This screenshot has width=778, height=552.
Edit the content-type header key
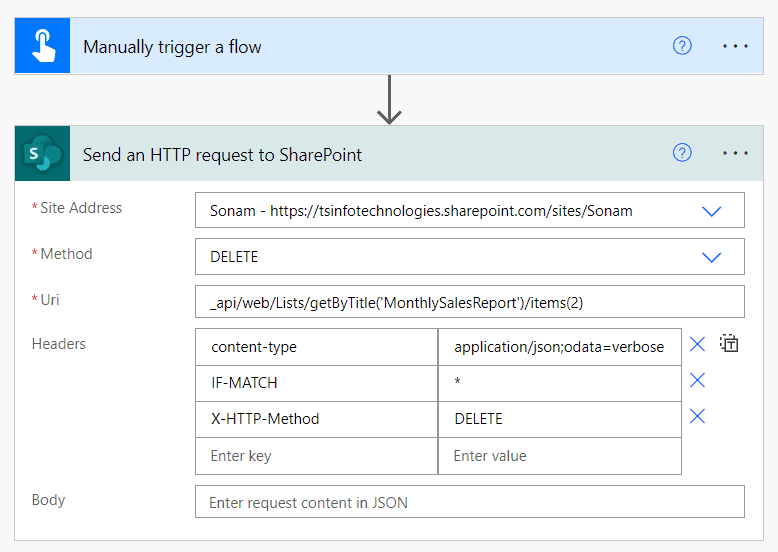(317, 347)
